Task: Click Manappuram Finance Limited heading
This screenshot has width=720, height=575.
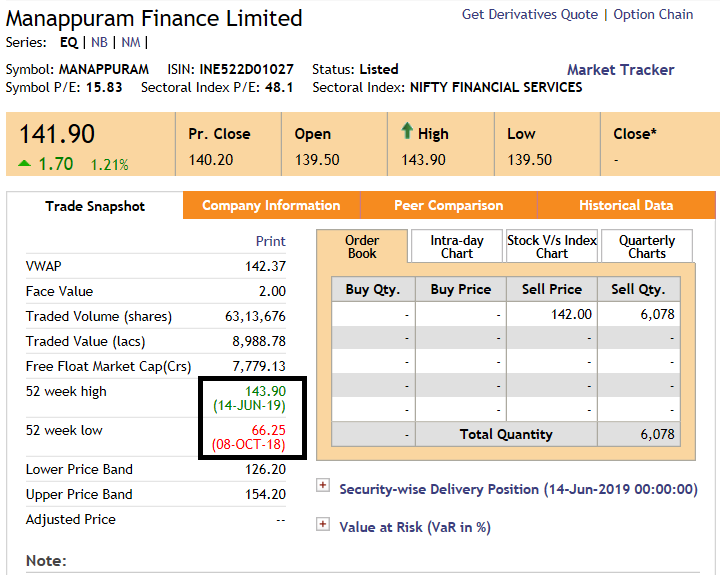Action: tap(154, 19)
